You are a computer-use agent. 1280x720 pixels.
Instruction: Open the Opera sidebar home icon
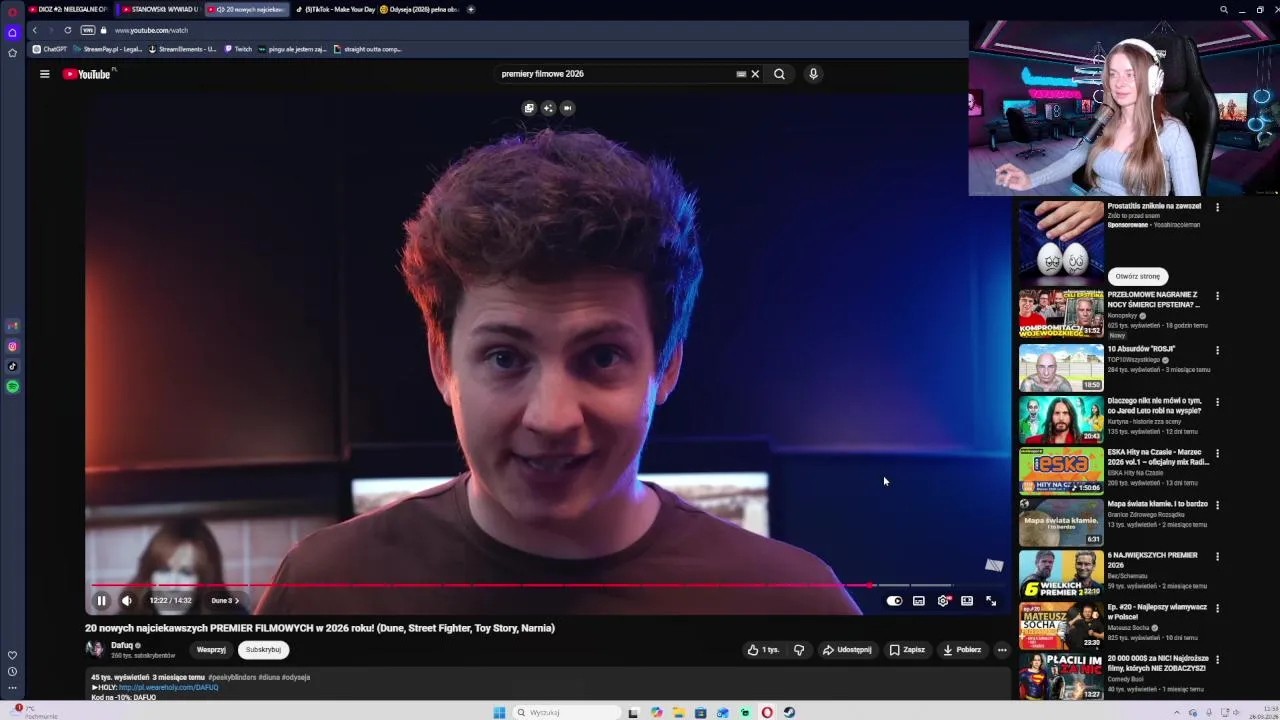click(x=12, y=32)
